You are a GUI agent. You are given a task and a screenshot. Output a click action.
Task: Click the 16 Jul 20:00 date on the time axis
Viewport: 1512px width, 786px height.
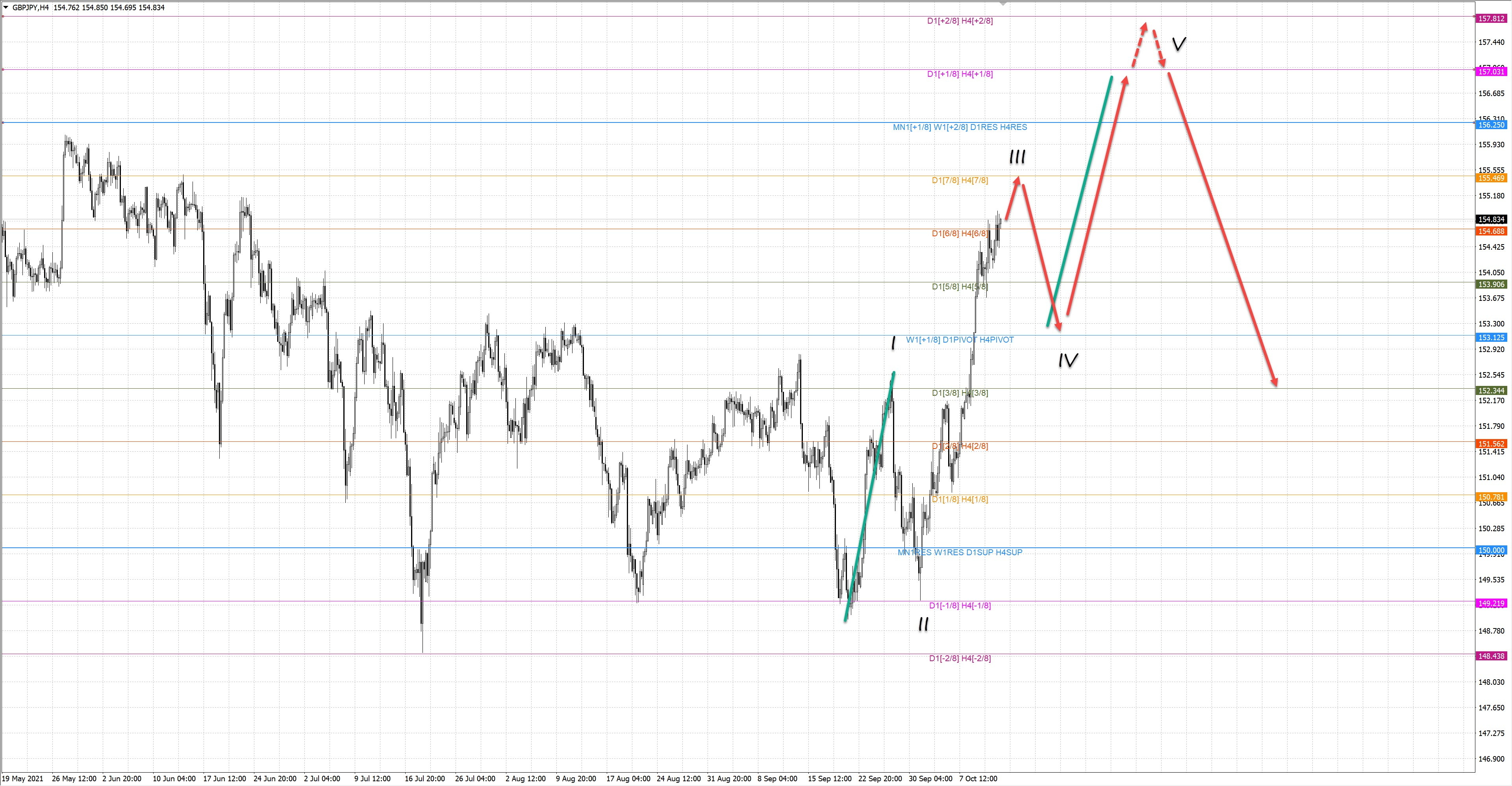[424, 779]
